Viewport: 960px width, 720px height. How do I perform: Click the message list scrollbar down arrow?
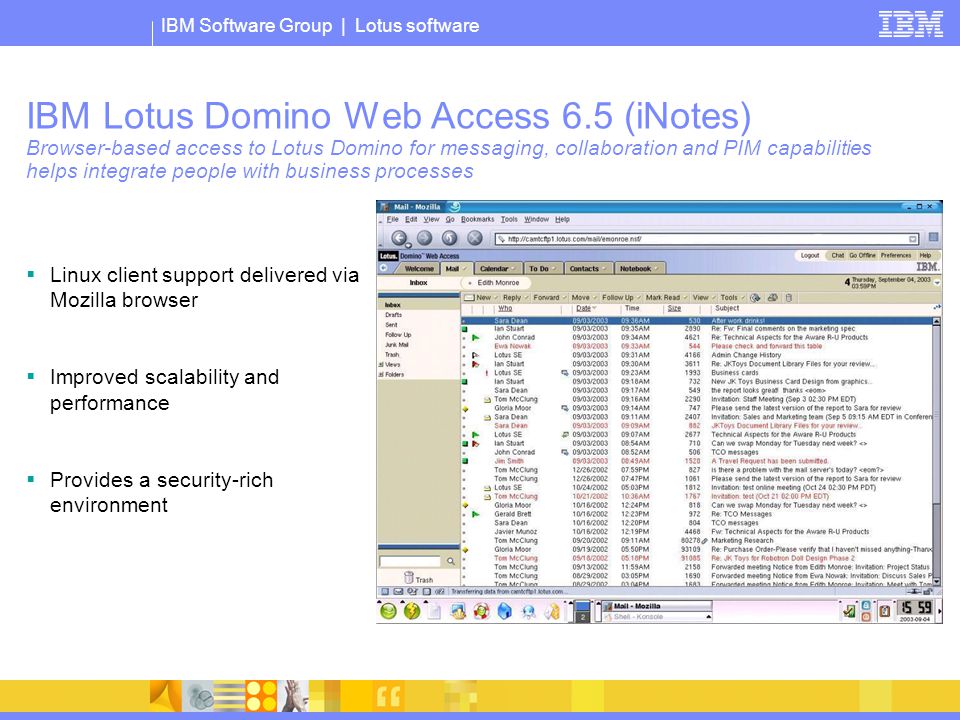pos(936,582)
